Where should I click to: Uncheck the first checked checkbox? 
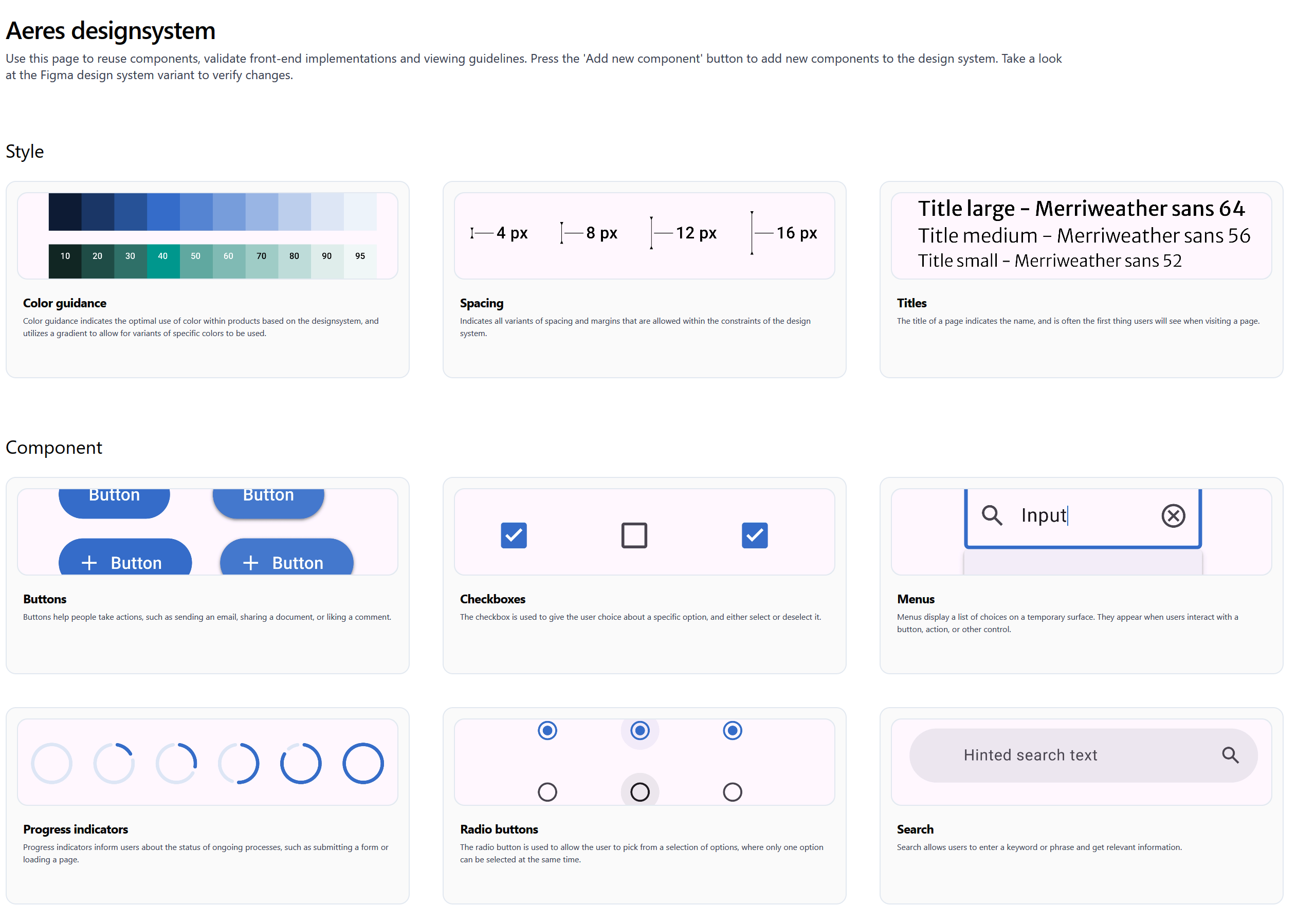tap(514, 535)
